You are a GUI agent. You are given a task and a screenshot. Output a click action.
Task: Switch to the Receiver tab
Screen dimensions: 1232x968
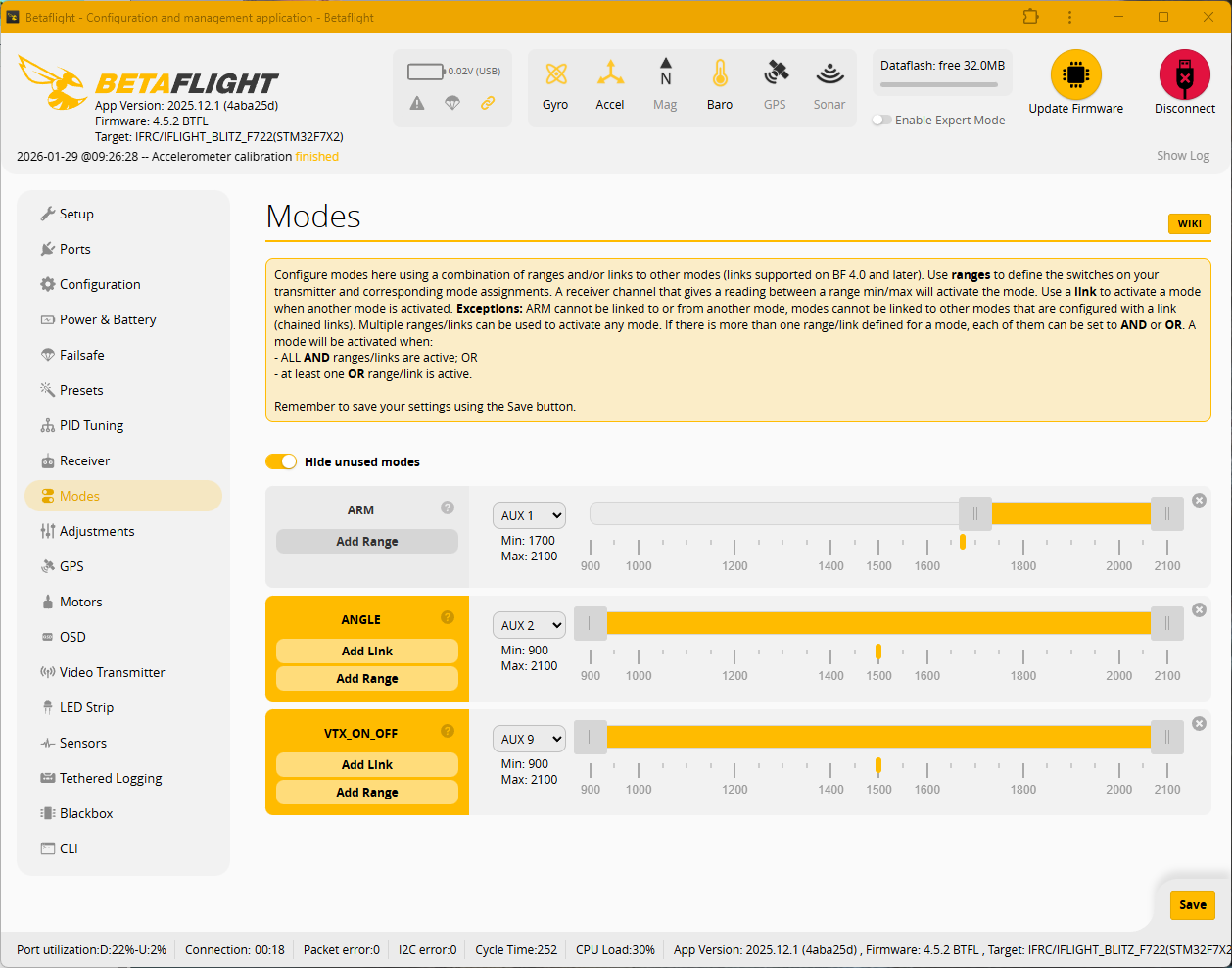[84, 460]
